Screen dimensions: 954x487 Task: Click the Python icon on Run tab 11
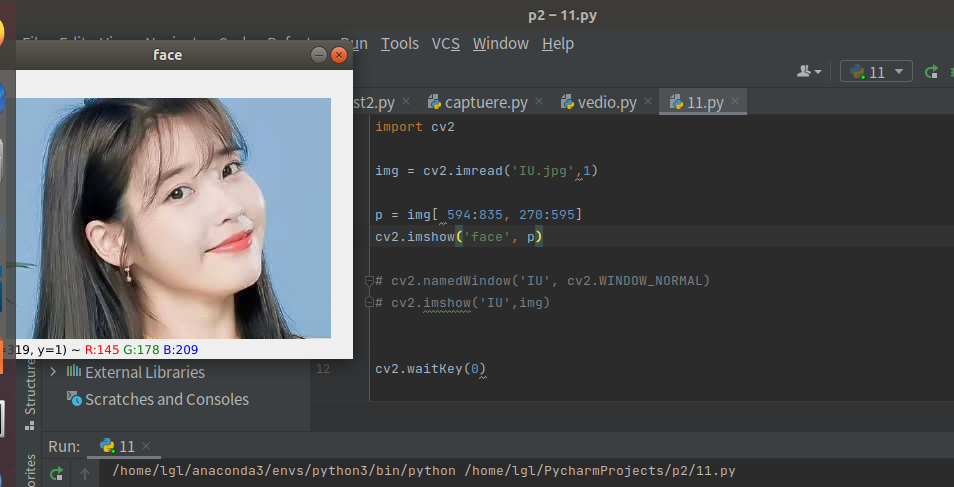108,446
